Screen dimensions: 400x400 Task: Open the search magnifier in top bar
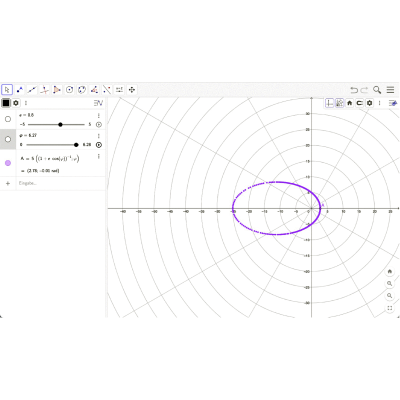click(x=377, y=90)
